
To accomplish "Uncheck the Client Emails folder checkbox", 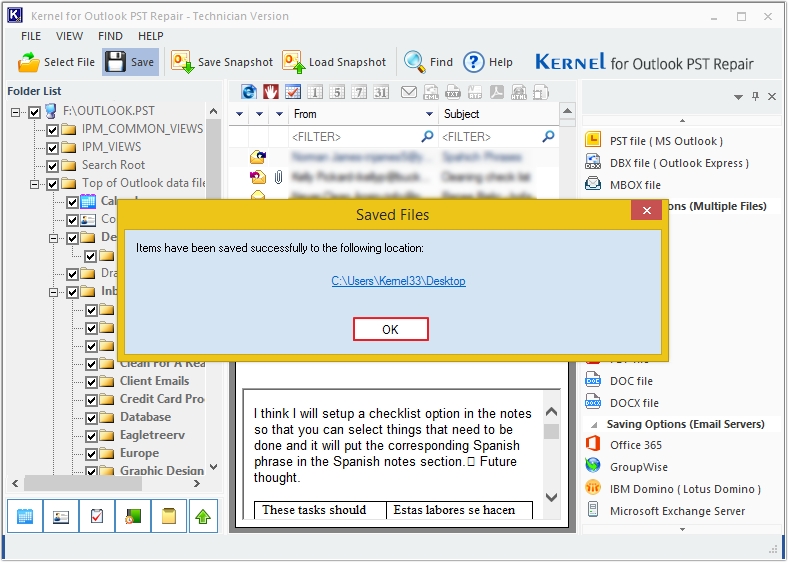I will (91, 382).
